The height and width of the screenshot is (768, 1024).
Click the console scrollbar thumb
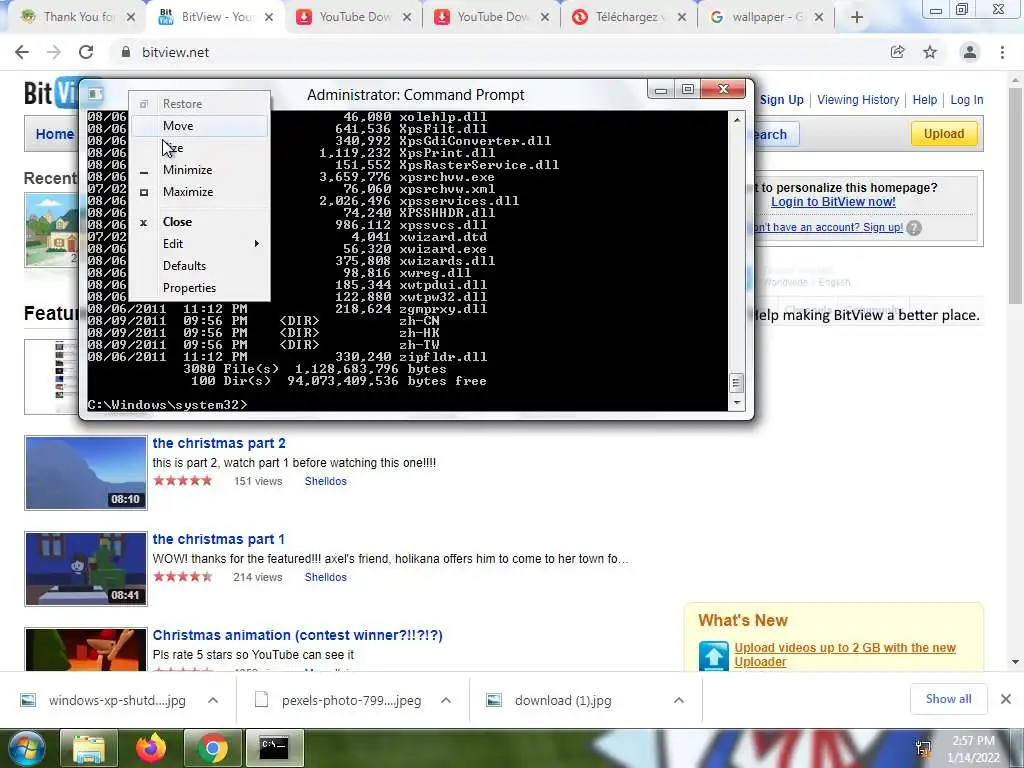point(737,383)
